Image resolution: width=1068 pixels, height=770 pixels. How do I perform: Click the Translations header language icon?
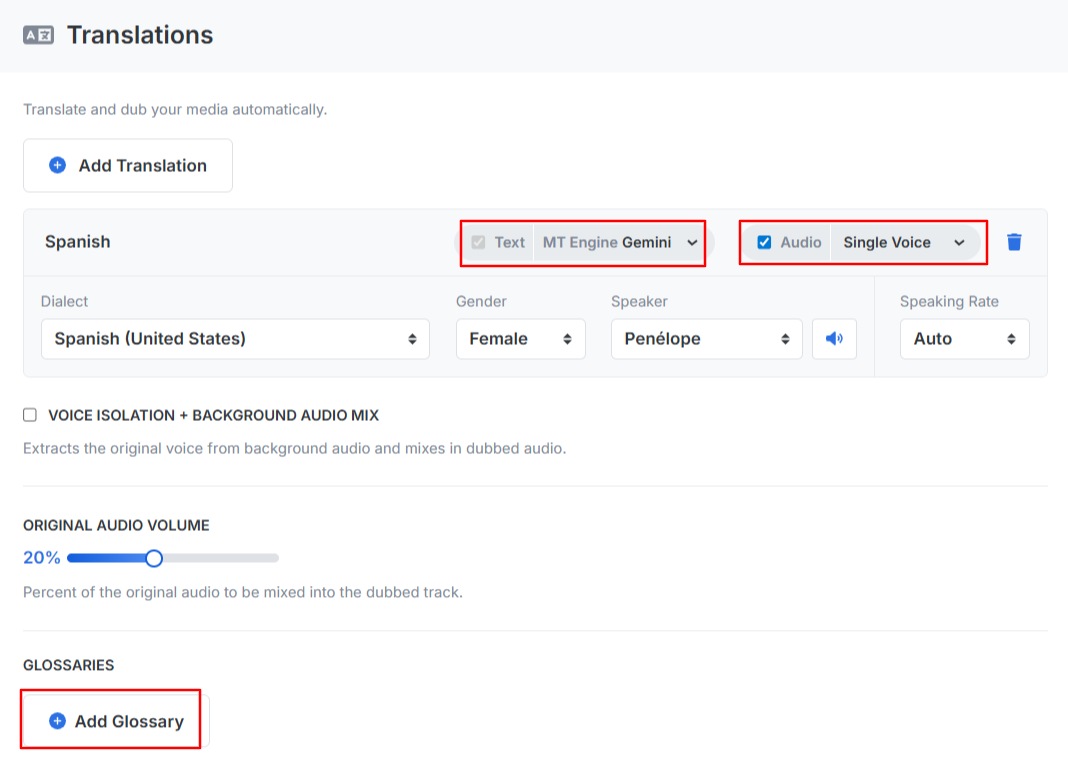coord(38,35)
